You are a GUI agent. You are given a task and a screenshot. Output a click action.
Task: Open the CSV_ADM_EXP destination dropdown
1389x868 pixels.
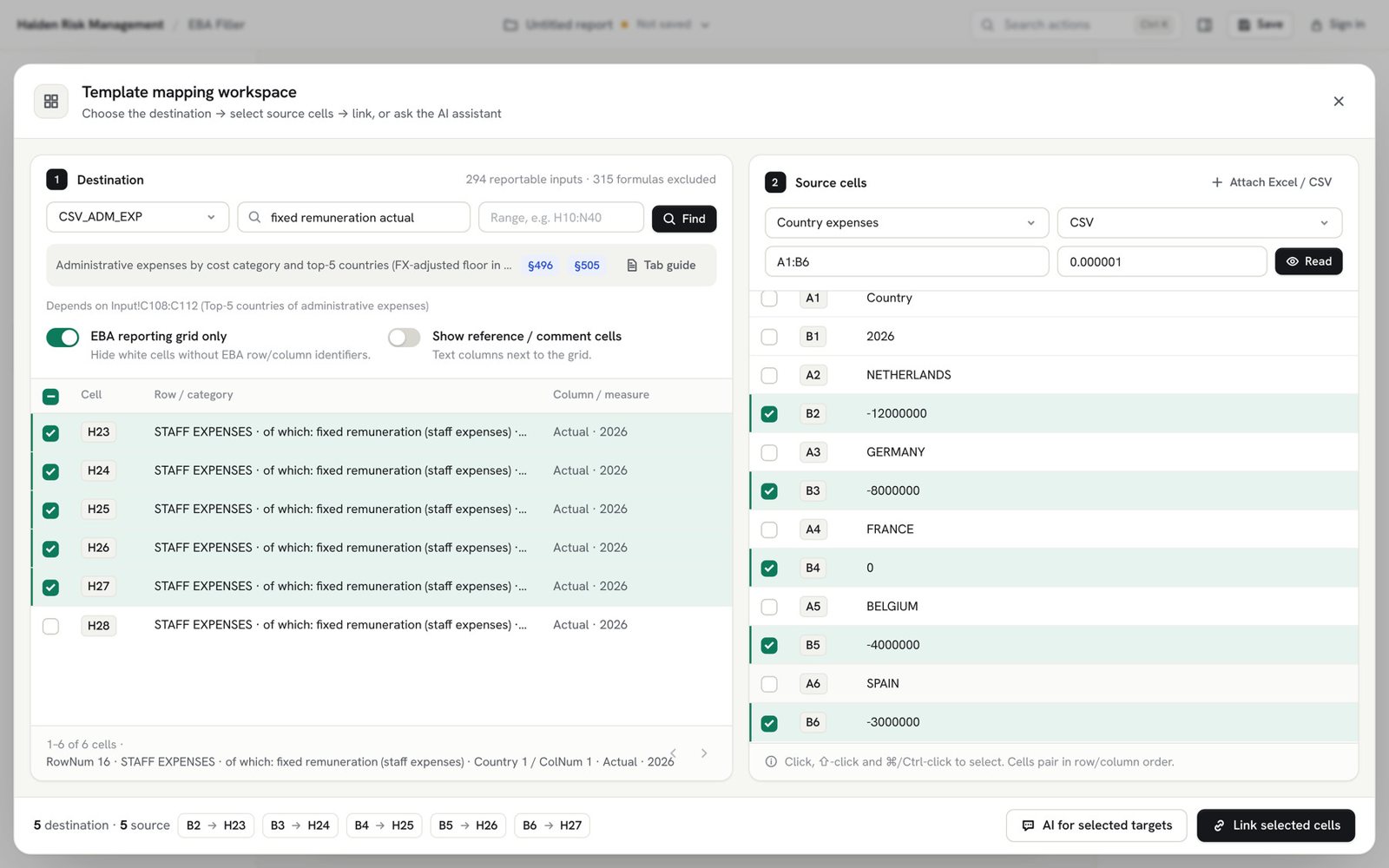click(x=137, y=217)
